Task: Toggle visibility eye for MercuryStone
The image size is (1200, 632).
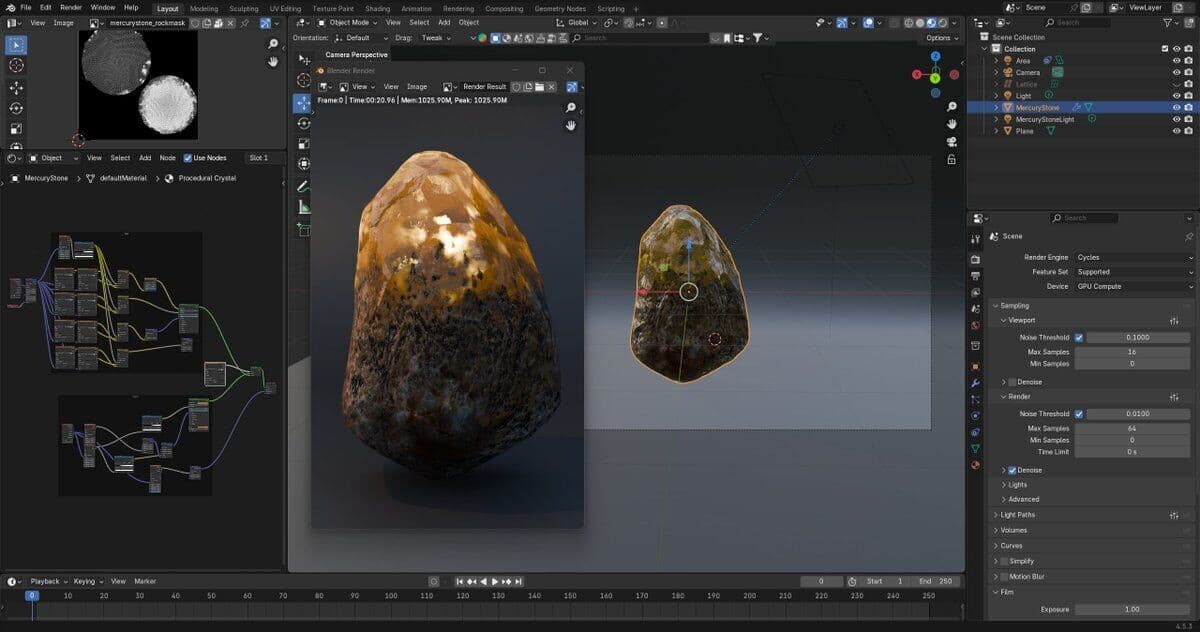Action: (1176, 107)
